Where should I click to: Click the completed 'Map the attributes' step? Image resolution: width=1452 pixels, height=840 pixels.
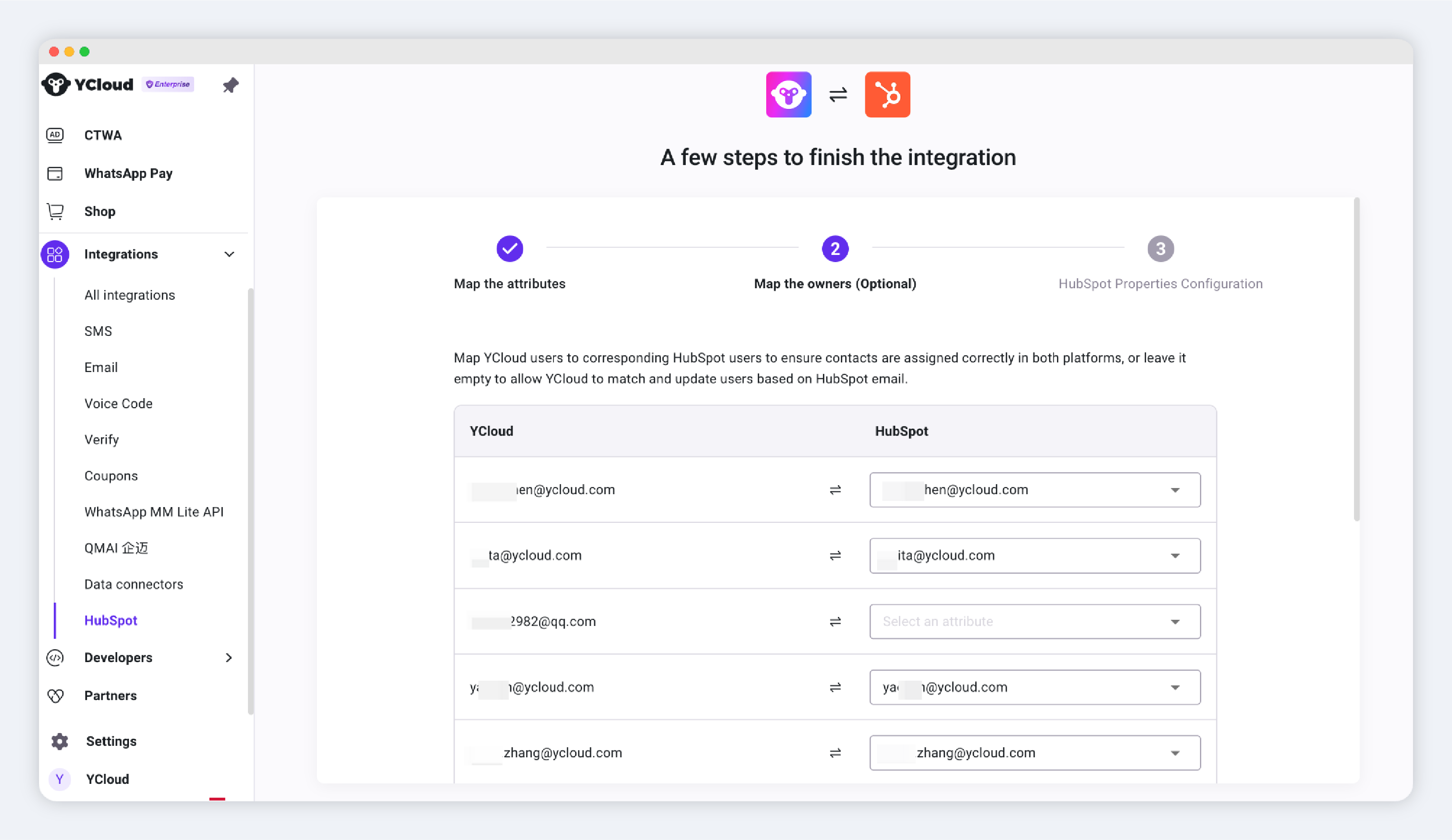pyautogui.click(x=509, y=249)
